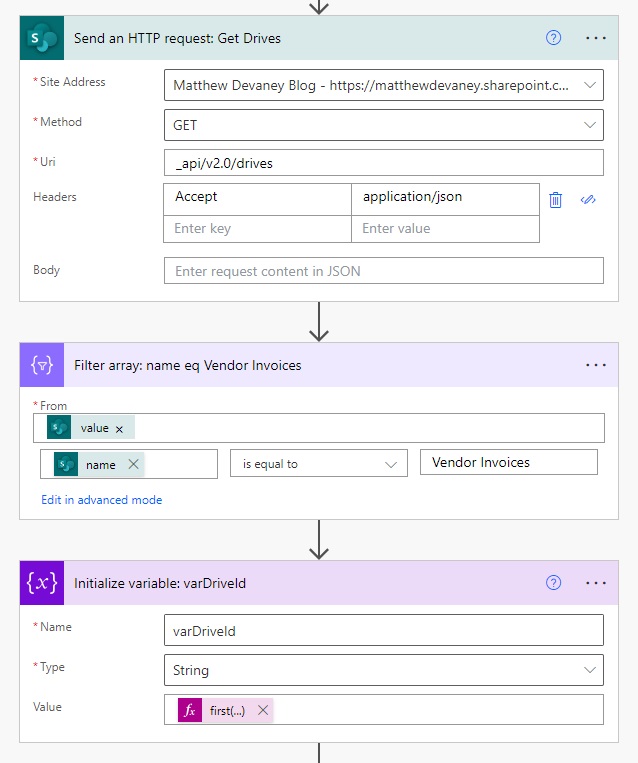Open the ellipsis menu on Get Drives action

(596, 38)
